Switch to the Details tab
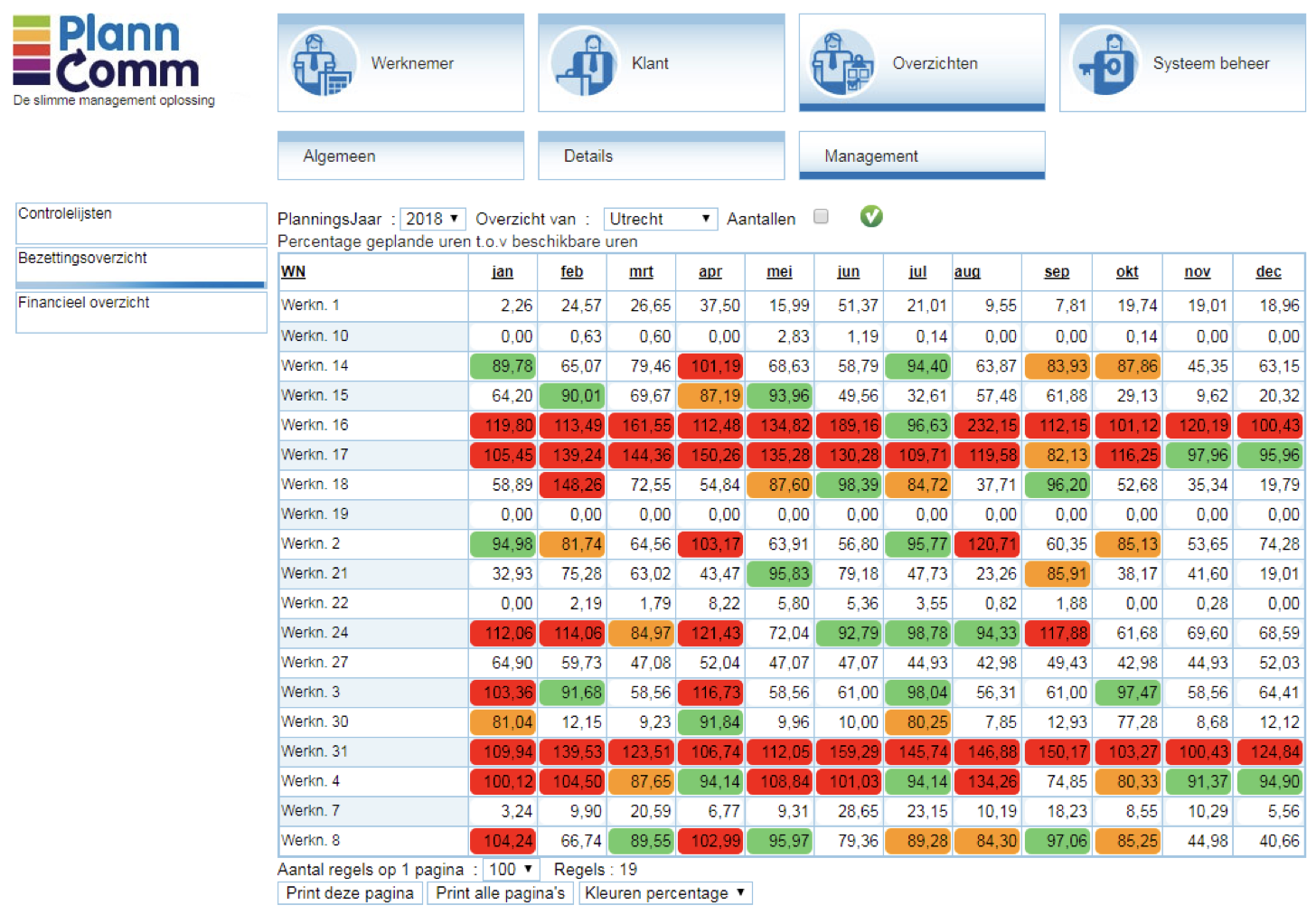The height and width of the screenshot is (915, 1316). (661, 156)
